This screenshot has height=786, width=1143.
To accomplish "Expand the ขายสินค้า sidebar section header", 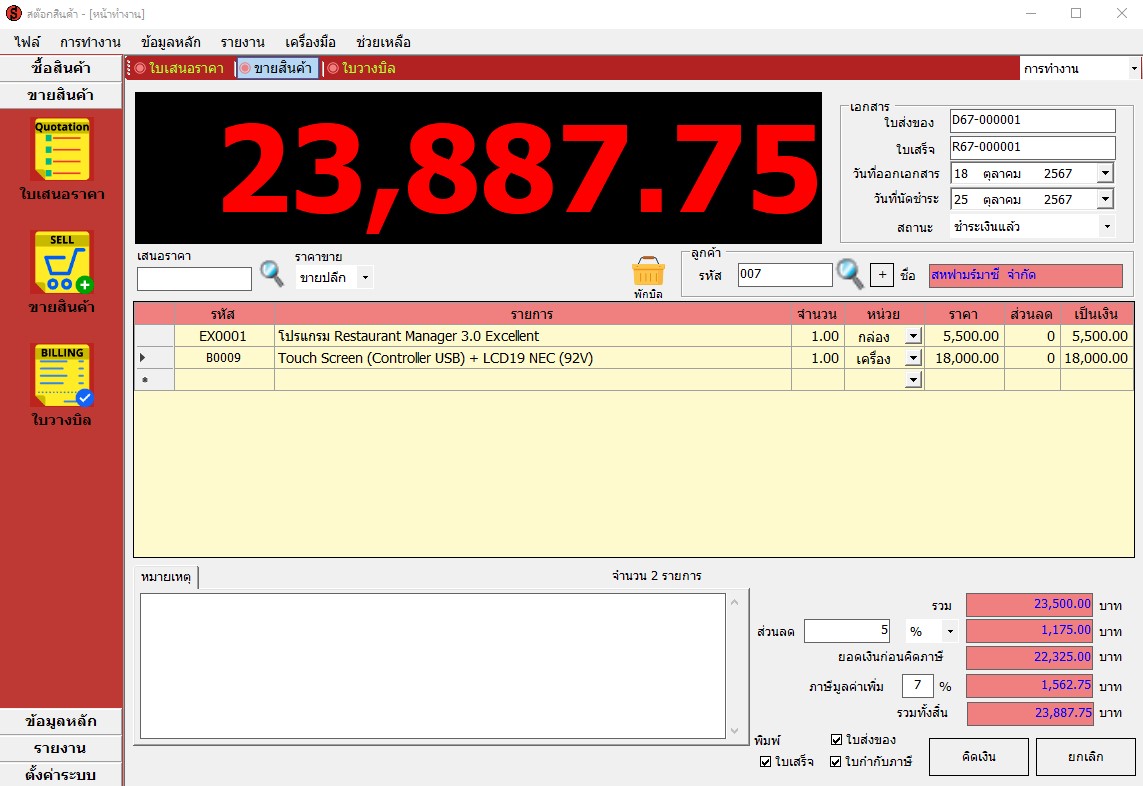I will click(x=61, y=95).
